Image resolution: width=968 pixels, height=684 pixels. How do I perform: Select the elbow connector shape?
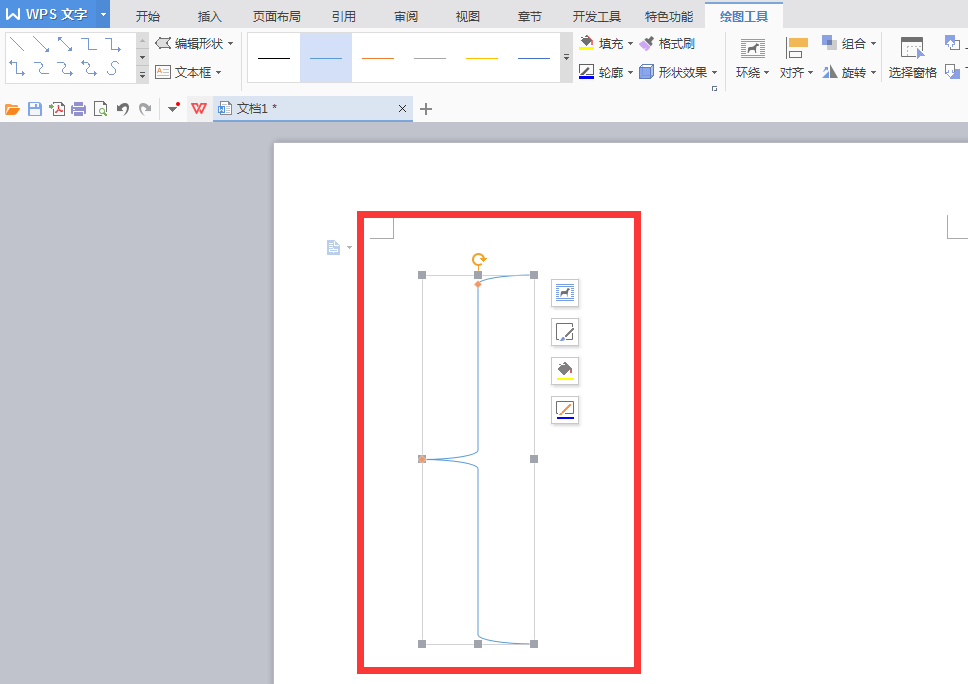tap(89, 44)
